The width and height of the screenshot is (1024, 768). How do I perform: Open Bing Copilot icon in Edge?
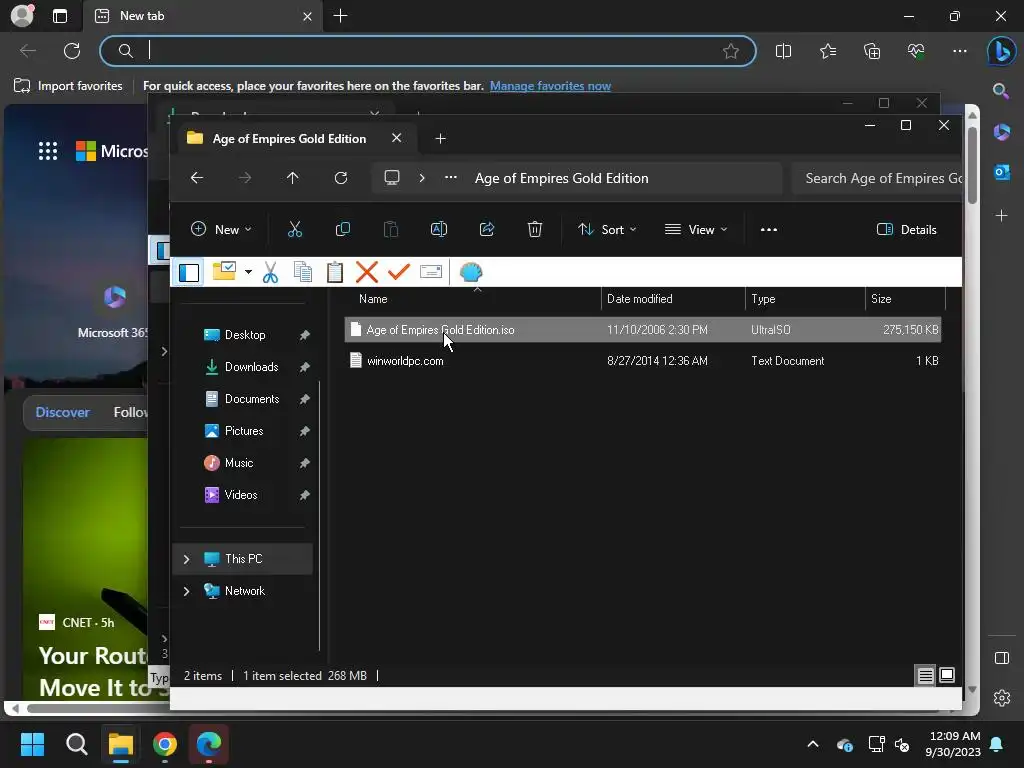(x=1001, y=51)
